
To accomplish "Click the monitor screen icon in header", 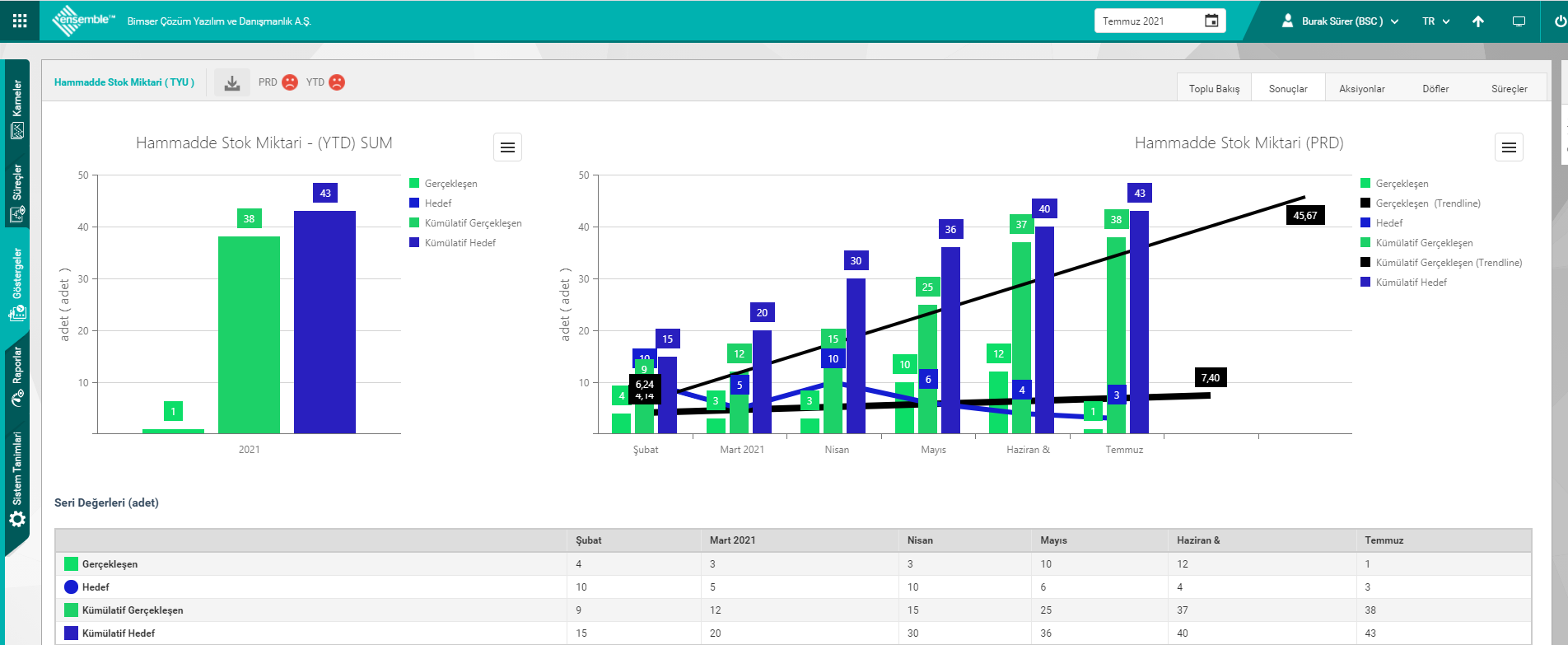I will tap(1519, 21).
